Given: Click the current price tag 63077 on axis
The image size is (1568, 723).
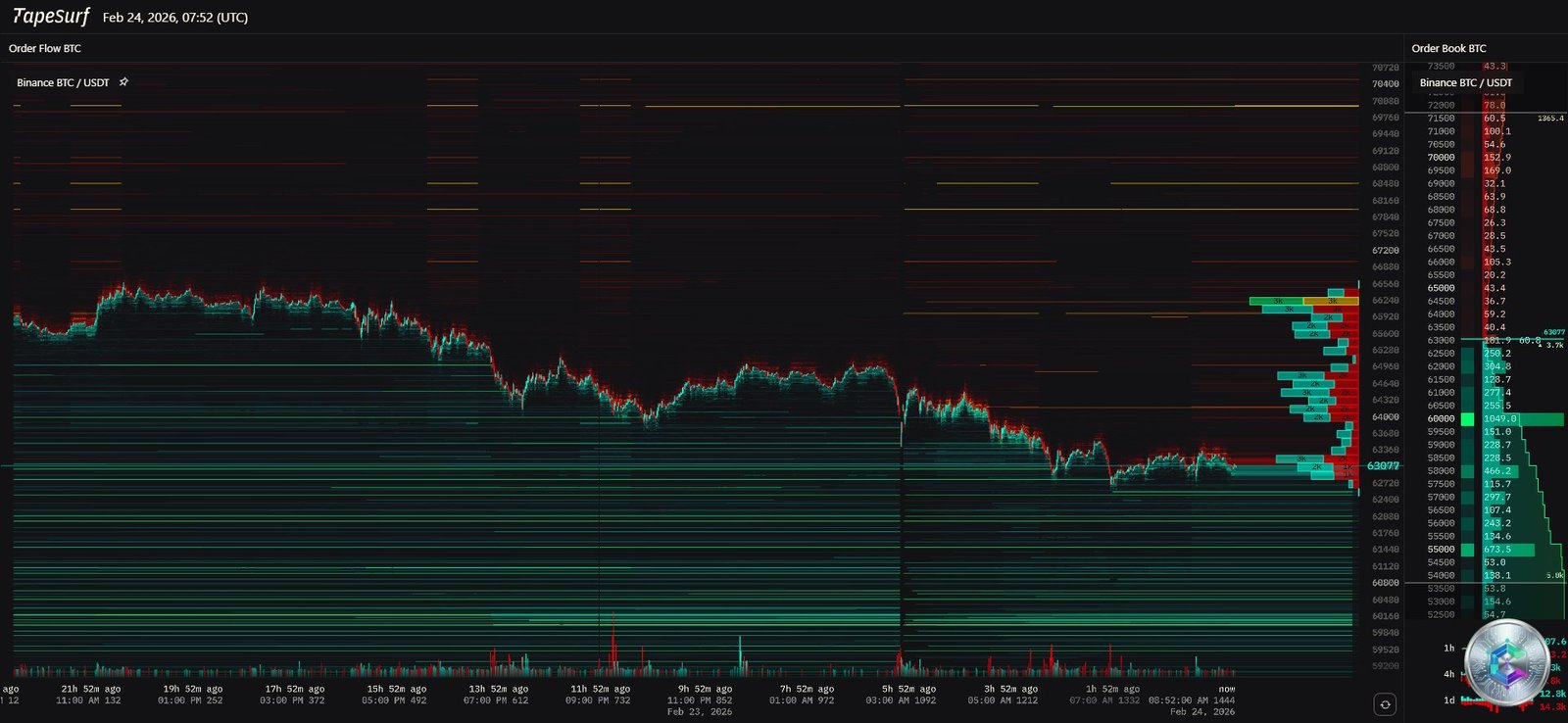Looking at the screenshot, I should (x=1383, y=466).
